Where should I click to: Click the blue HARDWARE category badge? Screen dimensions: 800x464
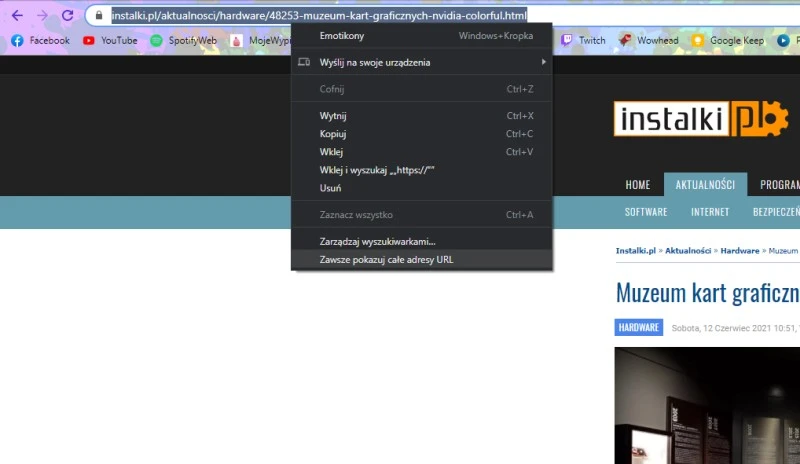pyautogui.click(x=638, y=328)
